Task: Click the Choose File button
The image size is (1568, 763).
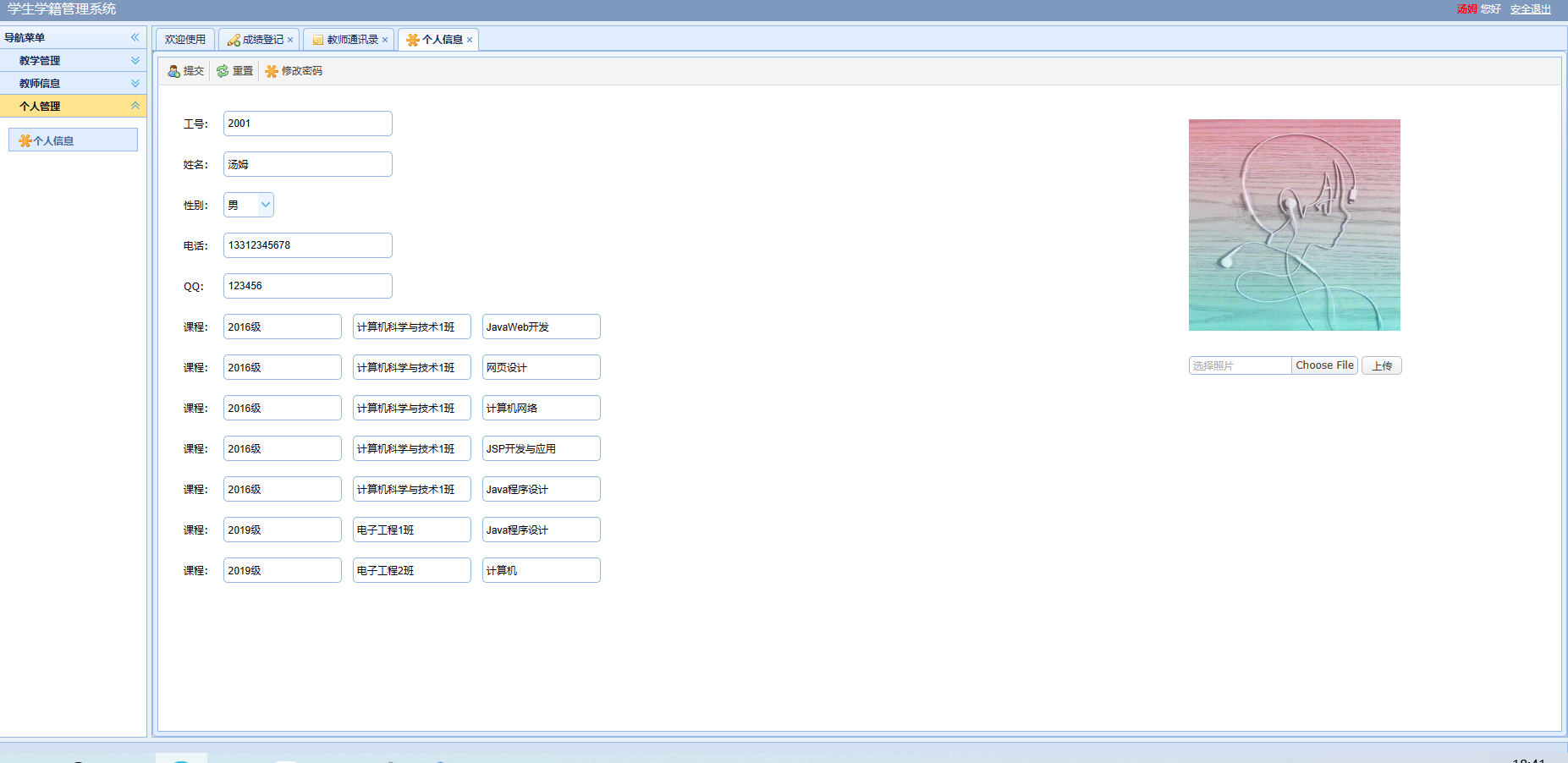Action: tap(1324, 365)
